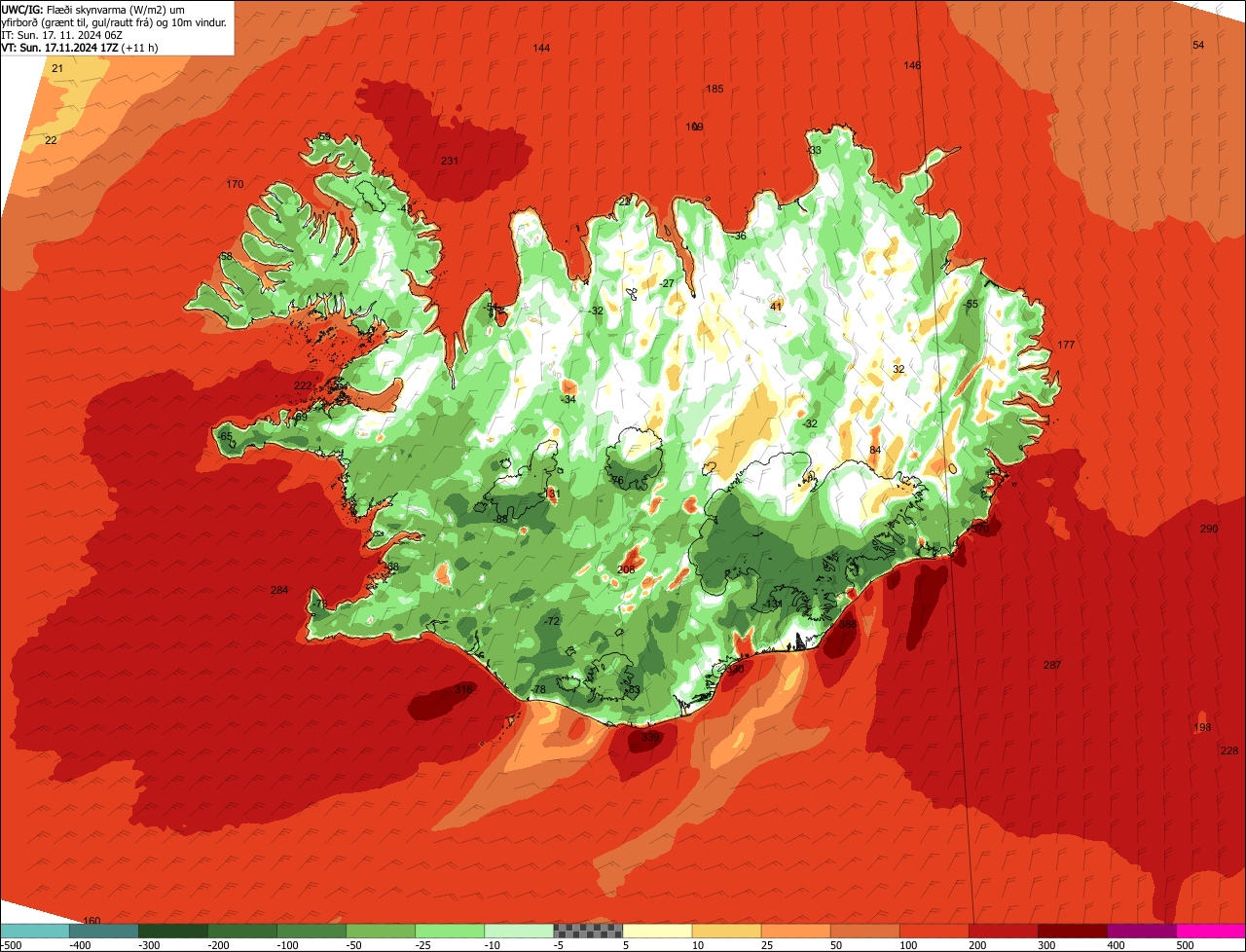Screen dimensions: 1246x952
Task: Pick the red-orange swatch between 100 and 200
Action: [x=934, y=931]
